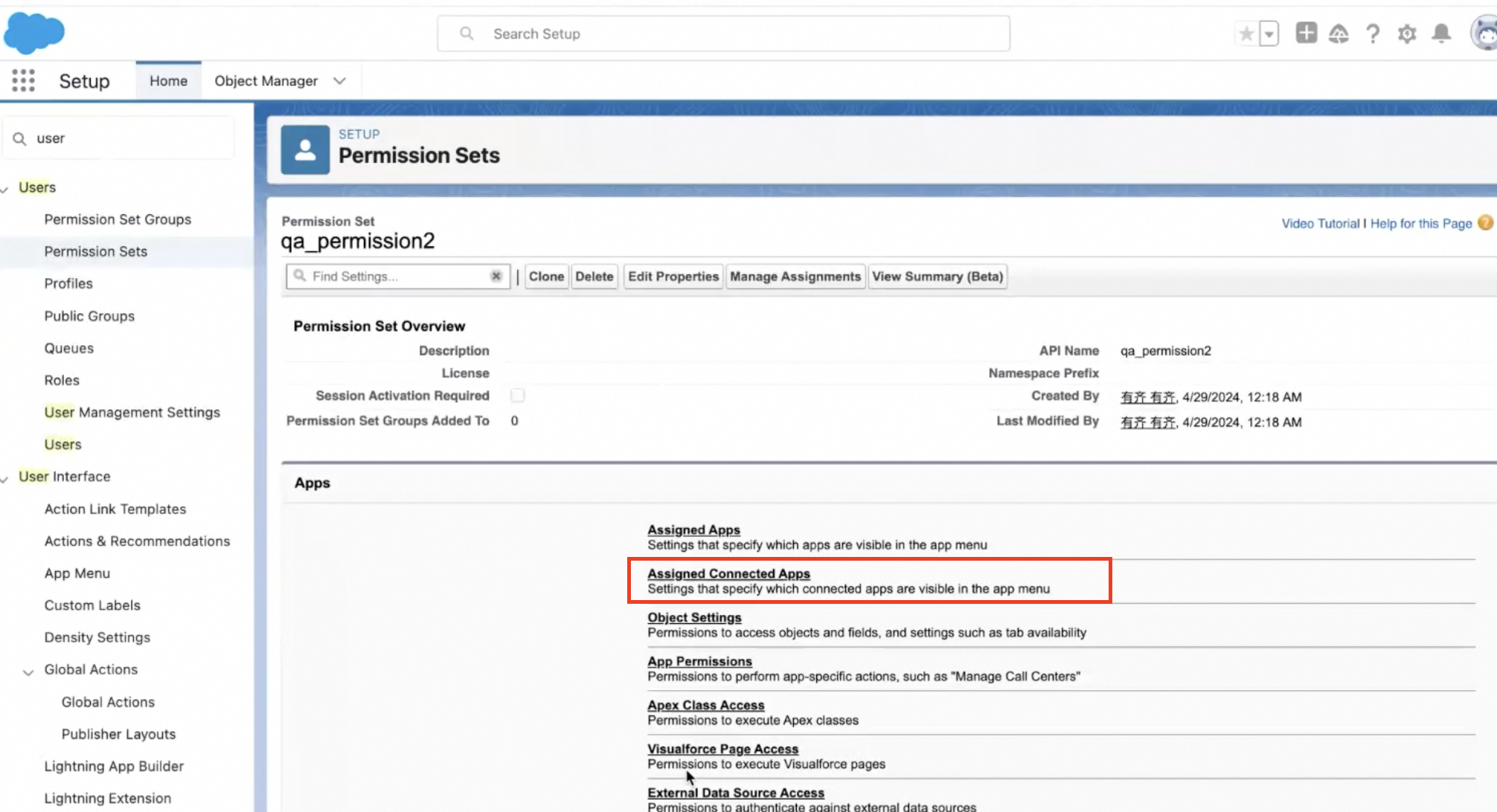Click the Trailhead guidance icon
Image resolution: width=1497 pixels, height=812 pixels.
coord(1339,33)
